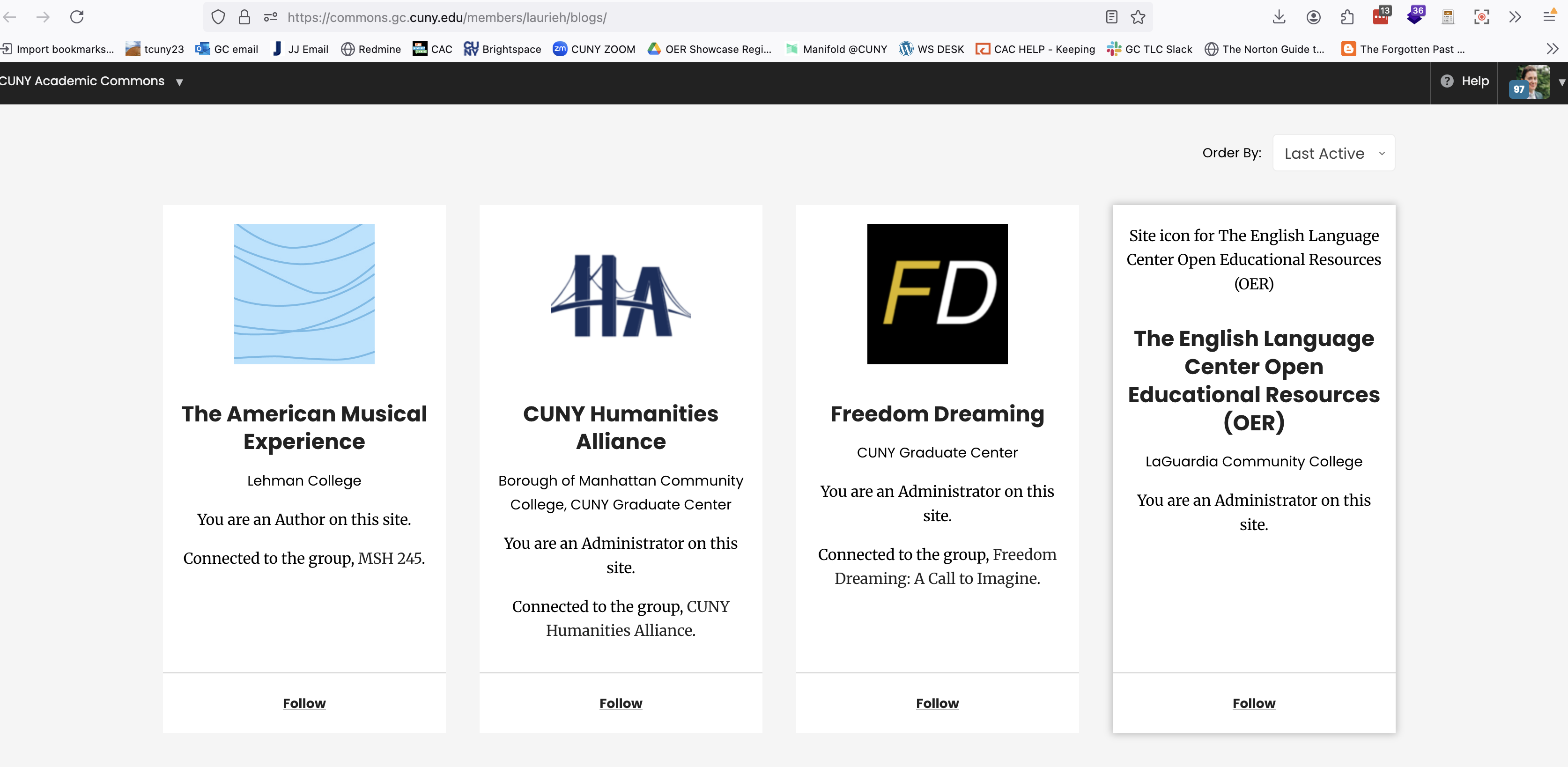
Task: Click the screenshot capture extension icon
Action: [x=1481, y=17]
